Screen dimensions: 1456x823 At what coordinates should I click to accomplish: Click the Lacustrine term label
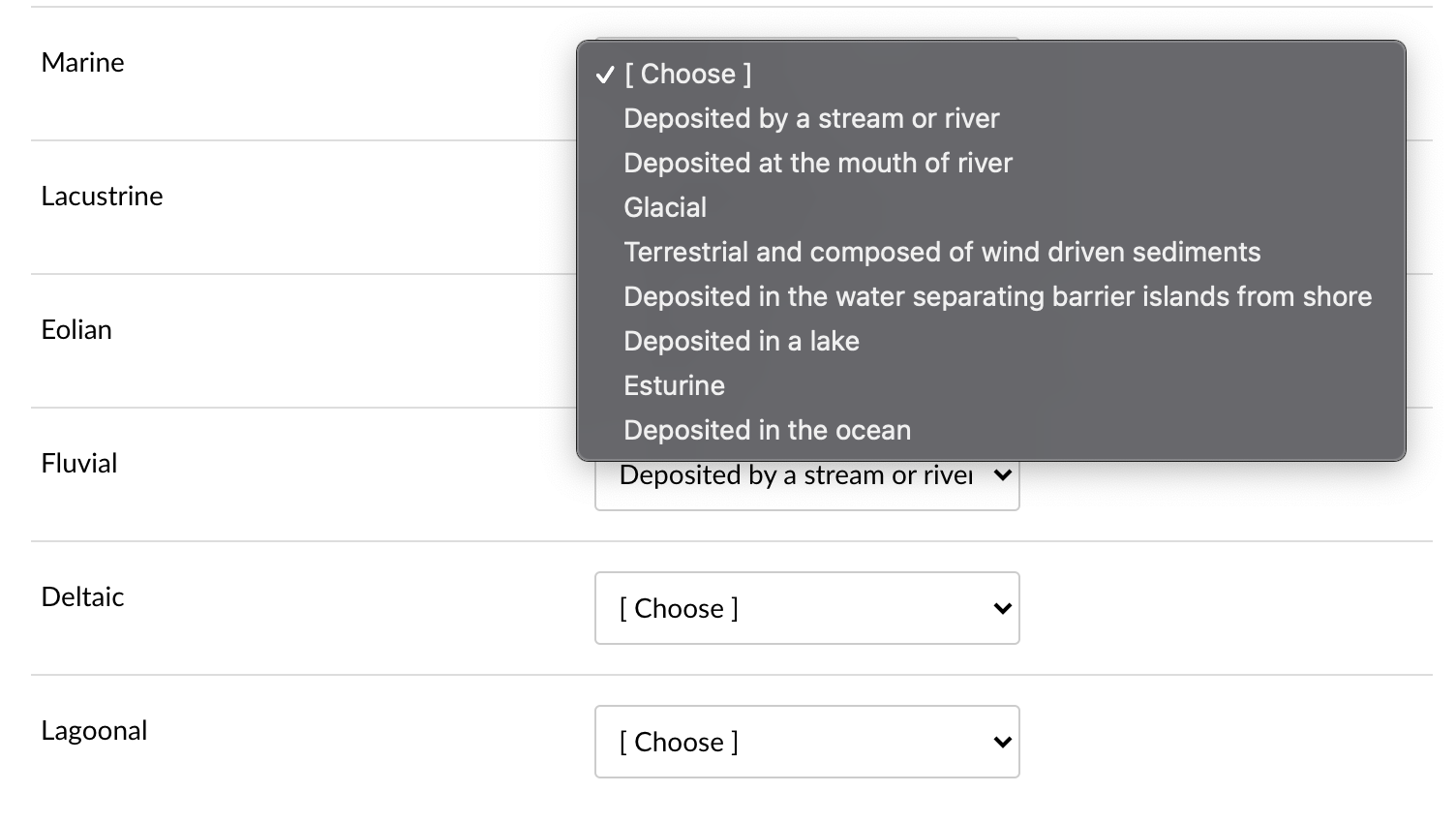point(103,197)
